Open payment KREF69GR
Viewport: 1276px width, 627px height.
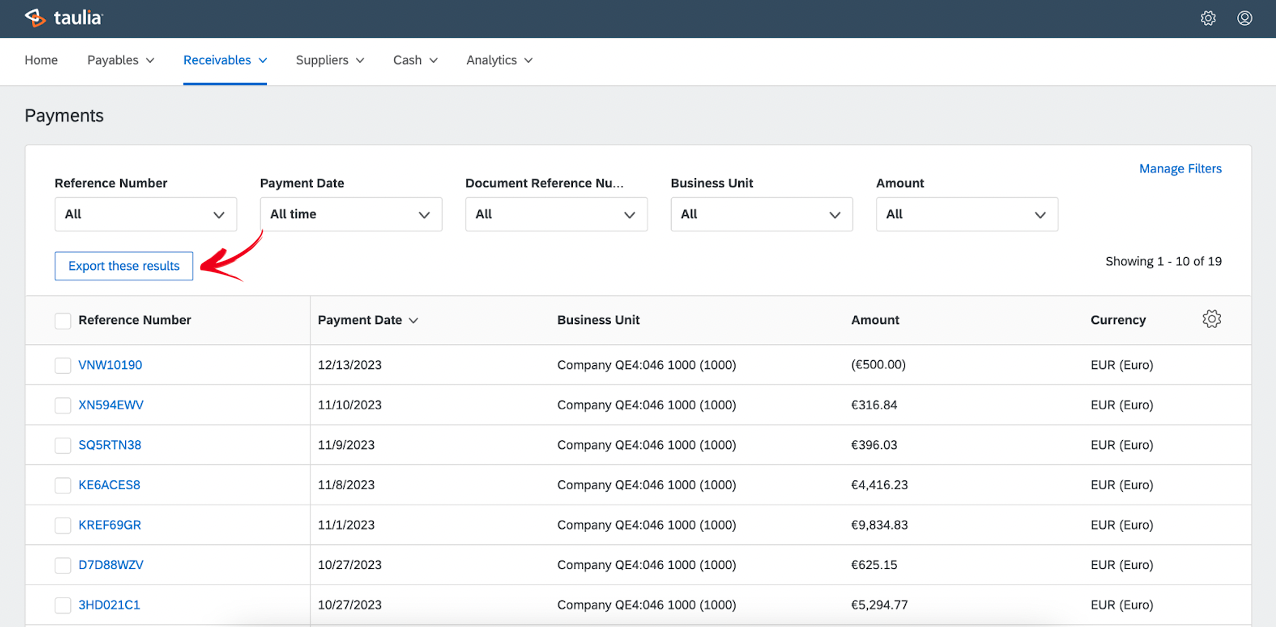pyautogui.click(x=110, y=525)
